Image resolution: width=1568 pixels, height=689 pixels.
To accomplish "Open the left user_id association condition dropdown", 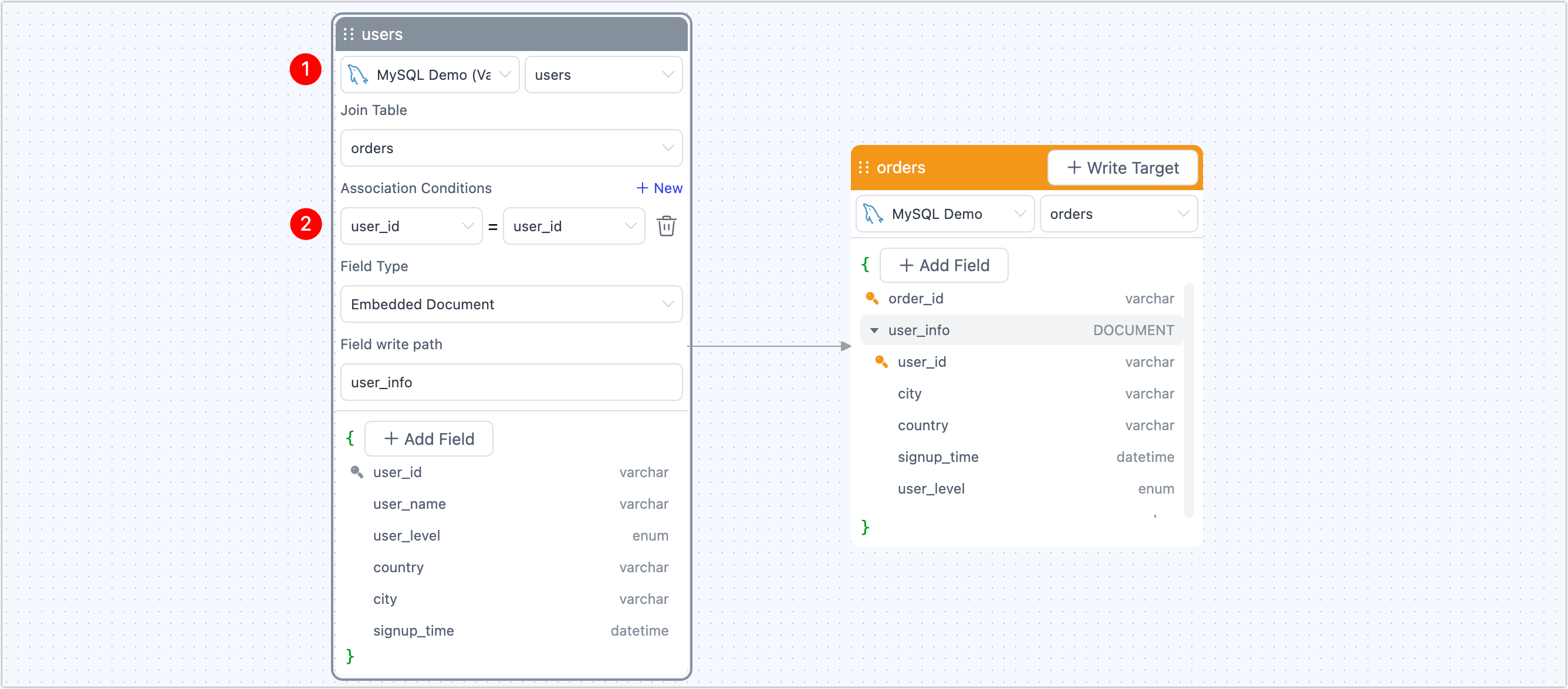I will click(411, 226).
